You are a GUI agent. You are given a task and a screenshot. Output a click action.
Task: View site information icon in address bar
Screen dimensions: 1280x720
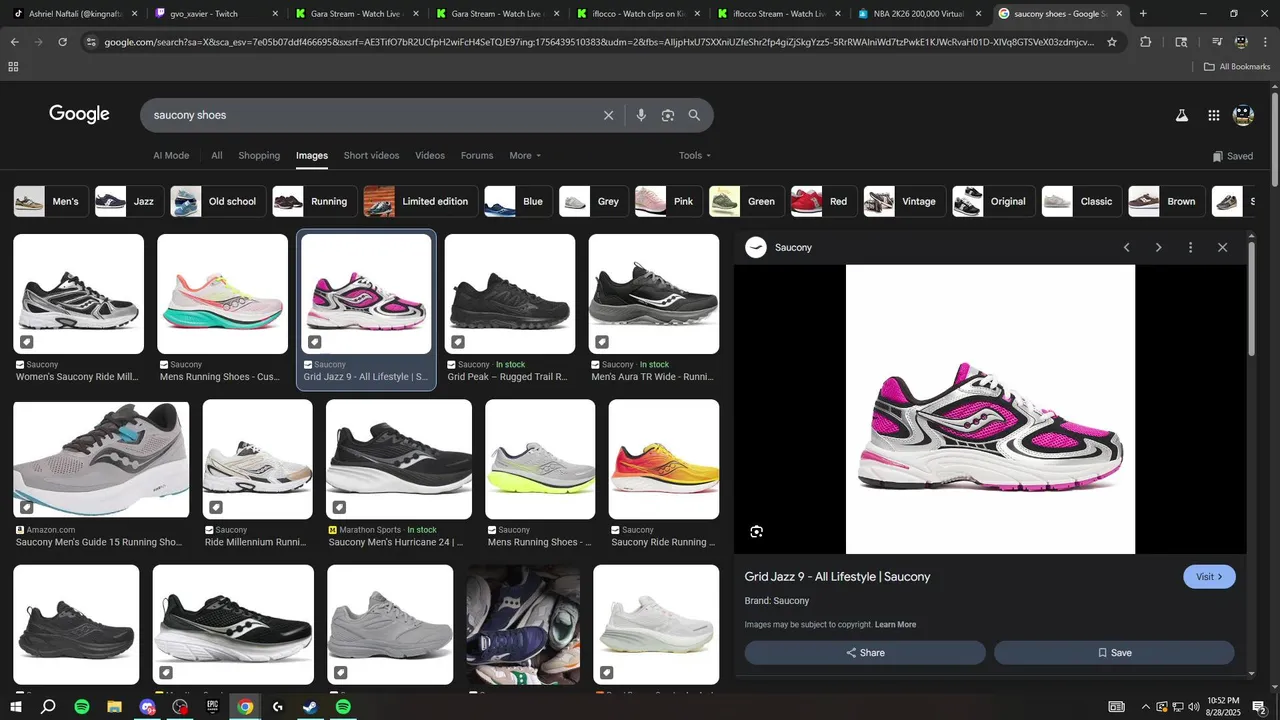pyautogui.click(x=91, y=42)
